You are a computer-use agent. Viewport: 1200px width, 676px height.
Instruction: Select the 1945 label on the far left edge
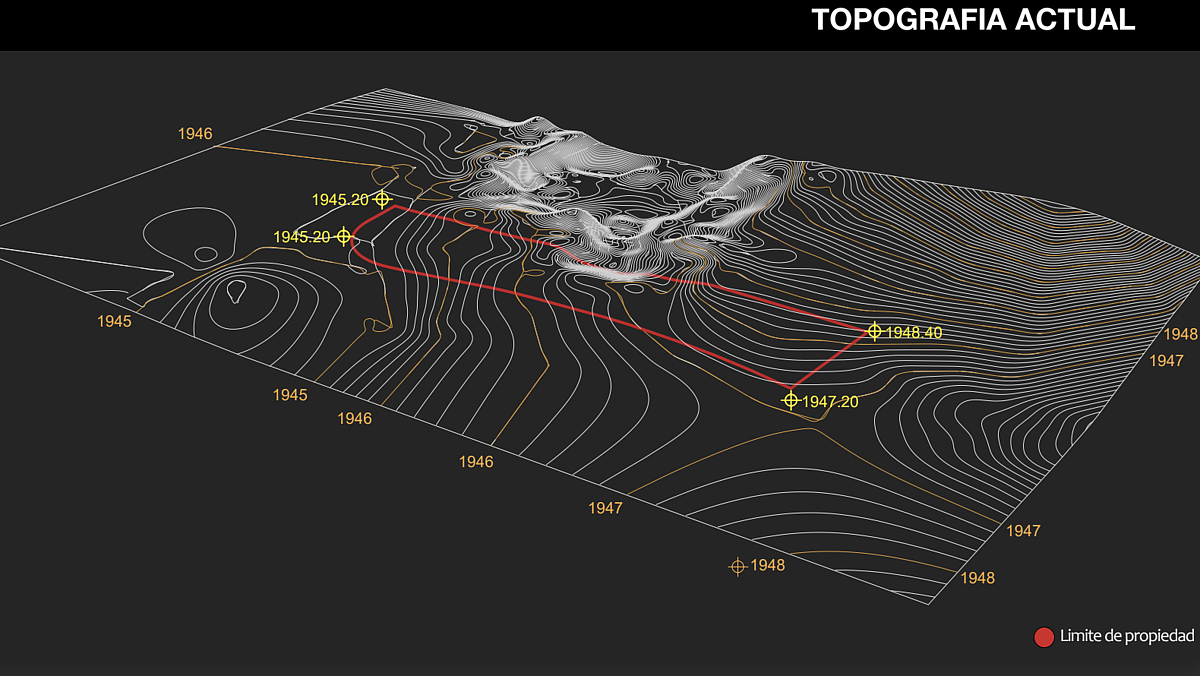115,321
